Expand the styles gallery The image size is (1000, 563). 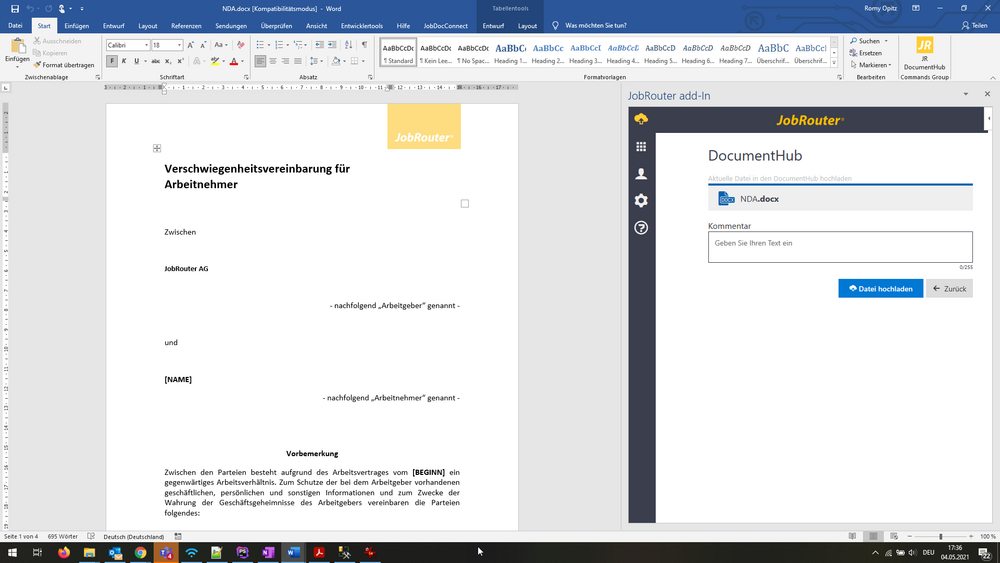click(834, 62)
